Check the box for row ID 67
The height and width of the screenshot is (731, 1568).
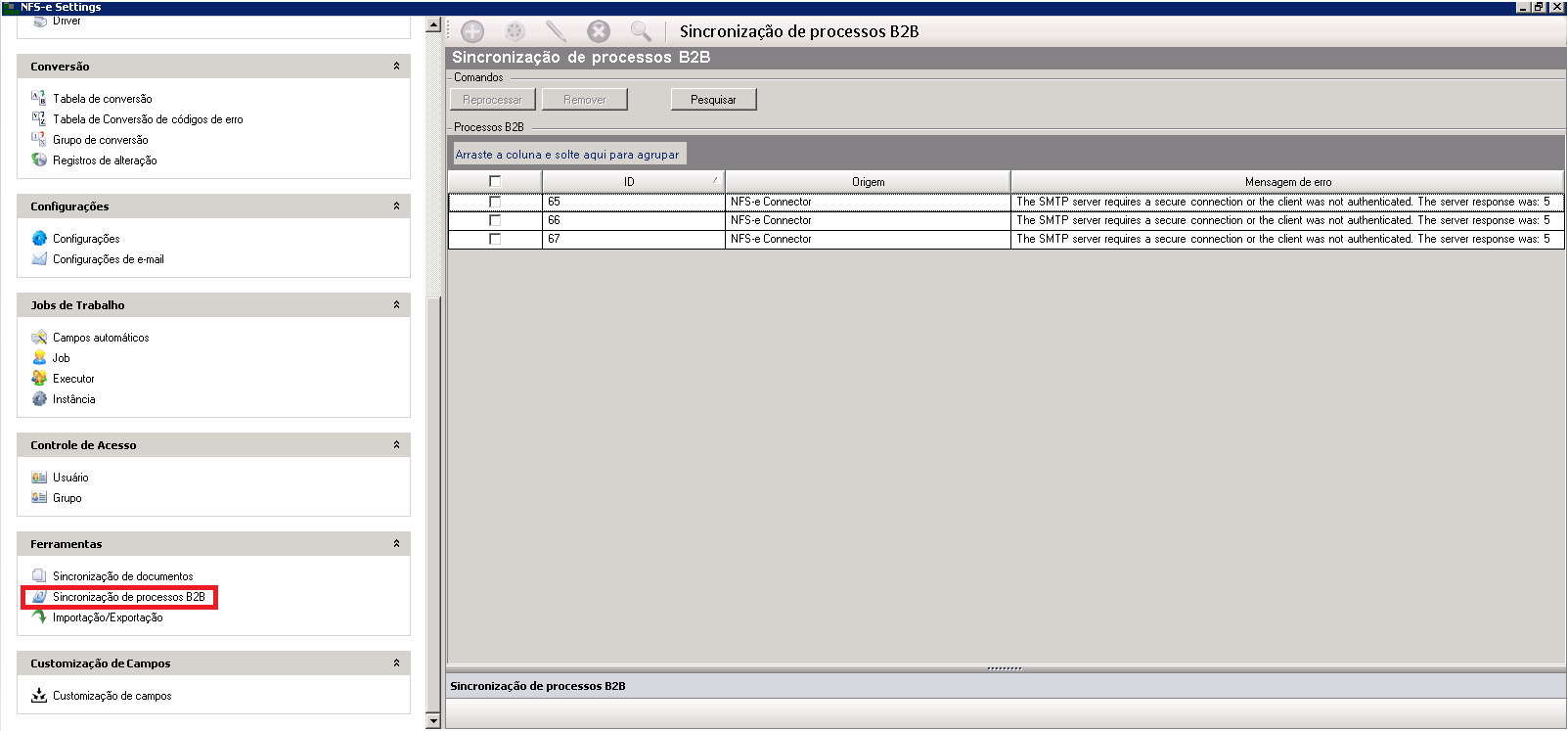[x=495, y=239]
